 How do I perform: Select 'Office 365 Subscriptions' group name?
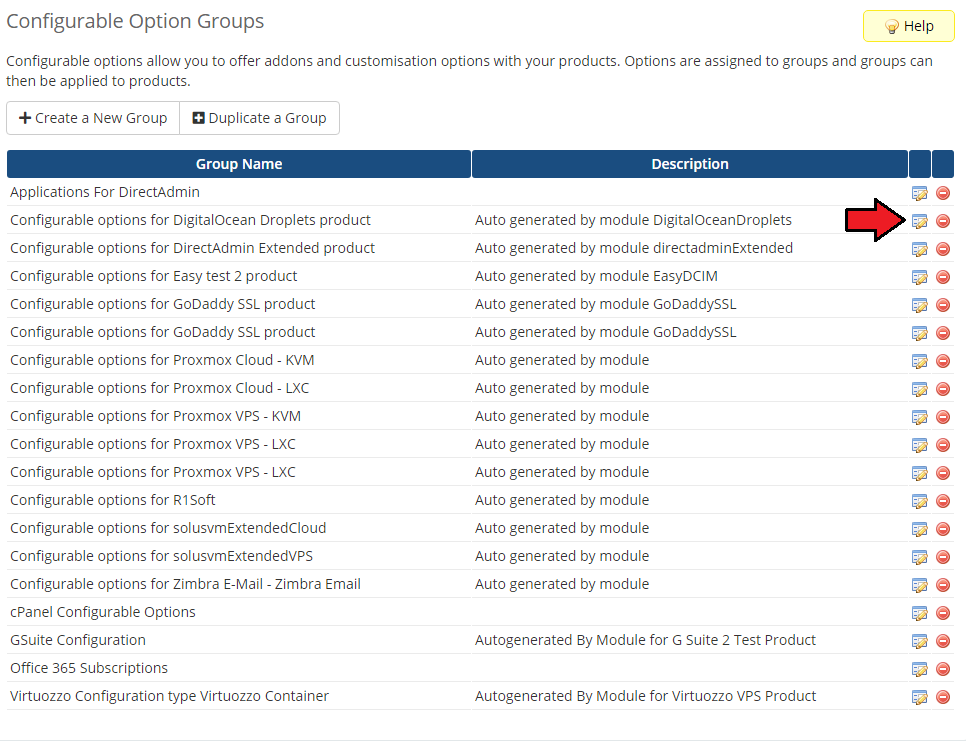click(x=89, y=668)
